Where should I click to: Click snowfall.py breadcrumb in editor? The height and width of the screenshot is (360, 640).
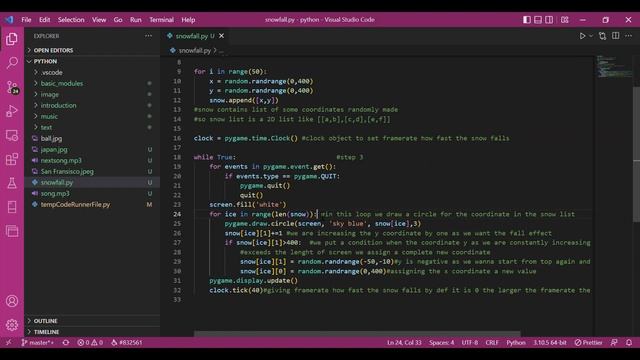[194, 51]
